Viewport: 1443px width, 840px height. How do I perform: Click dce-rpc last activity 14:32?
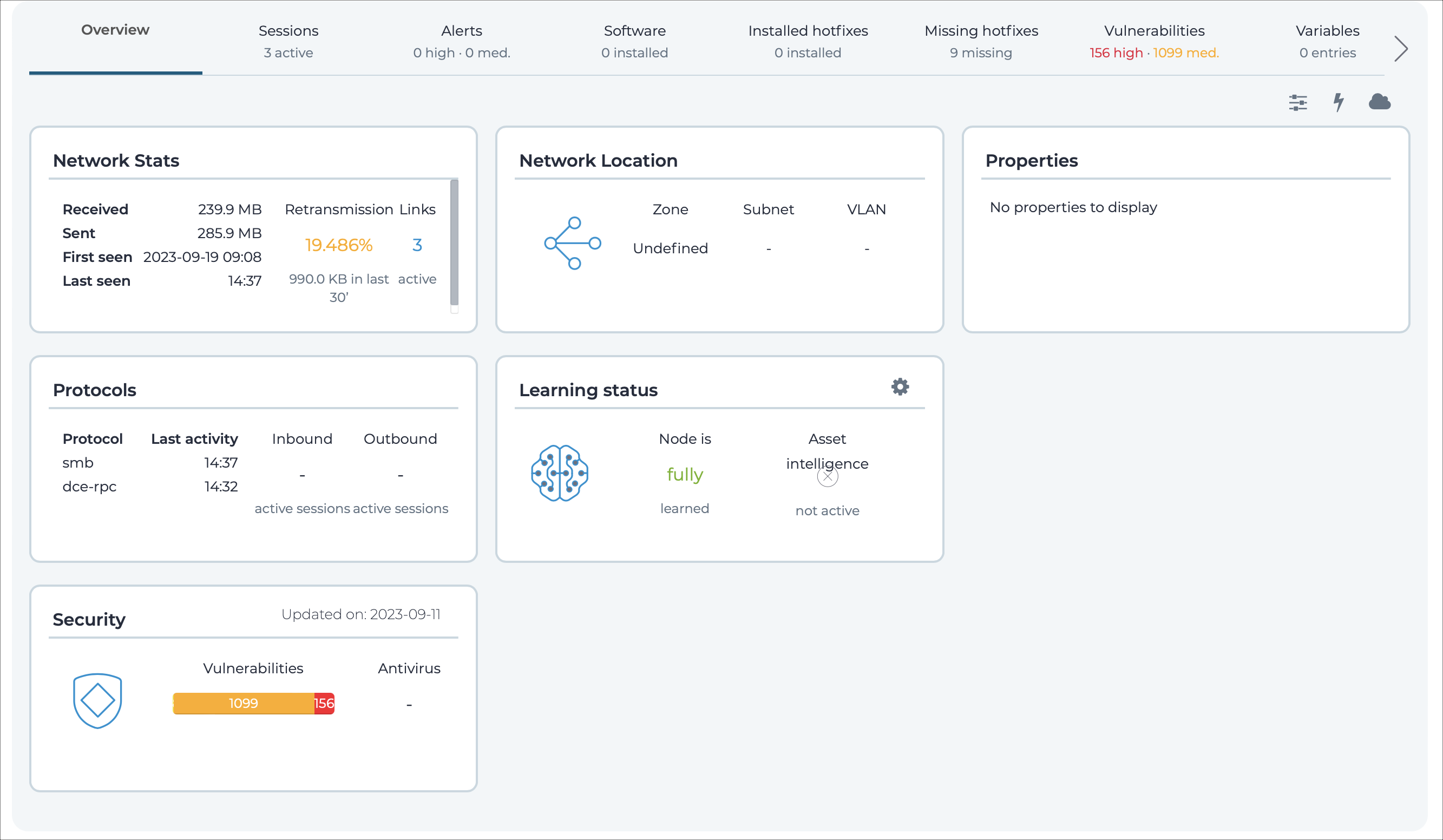tap(220, 487)
